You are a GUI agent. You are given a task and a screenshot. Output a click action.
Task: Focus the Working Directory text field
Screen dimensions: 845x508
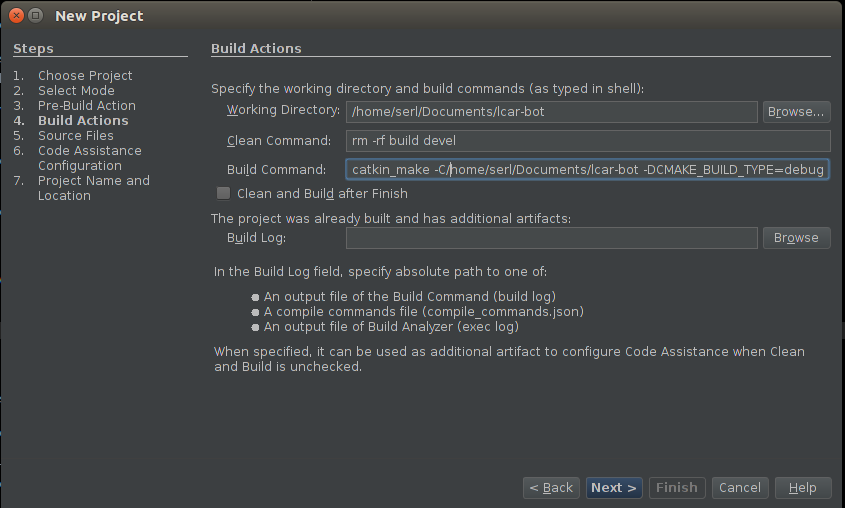(551, 112)
